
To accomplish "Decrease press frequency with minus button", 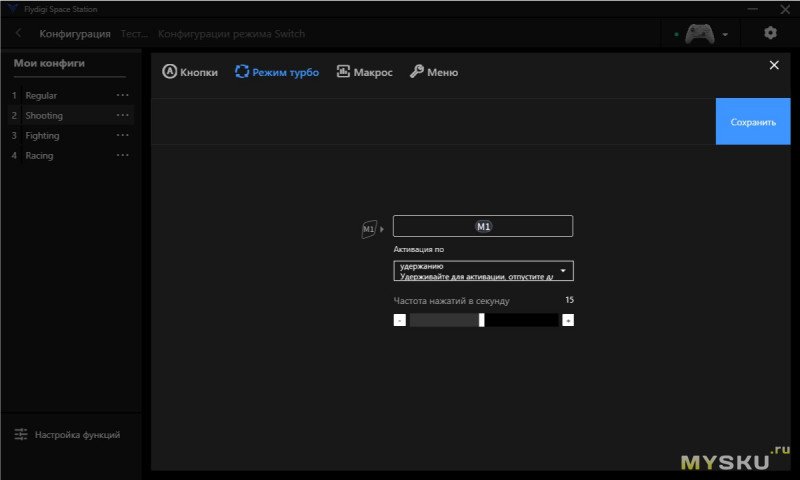I will [x=399, y=320].
